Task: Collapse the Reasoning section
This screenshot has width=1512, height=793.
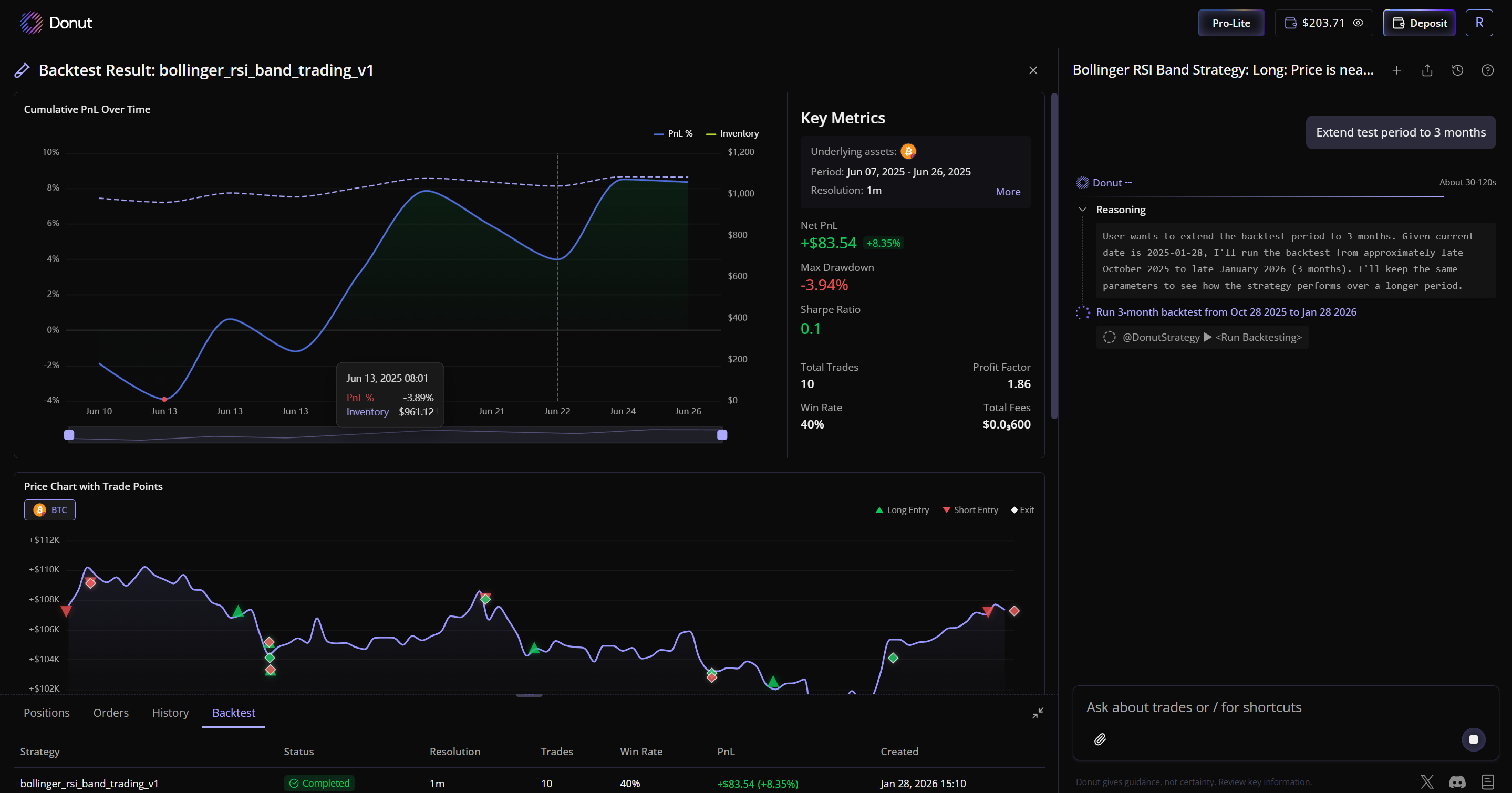Action: 1083,210
